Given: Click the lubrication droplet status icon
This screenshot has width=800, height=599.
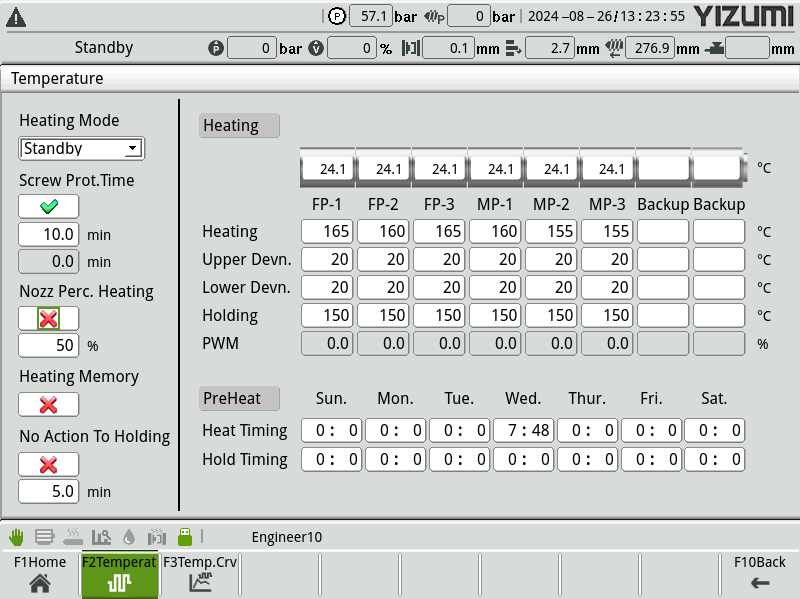Looking at the screenshot, I should (129, 537).
